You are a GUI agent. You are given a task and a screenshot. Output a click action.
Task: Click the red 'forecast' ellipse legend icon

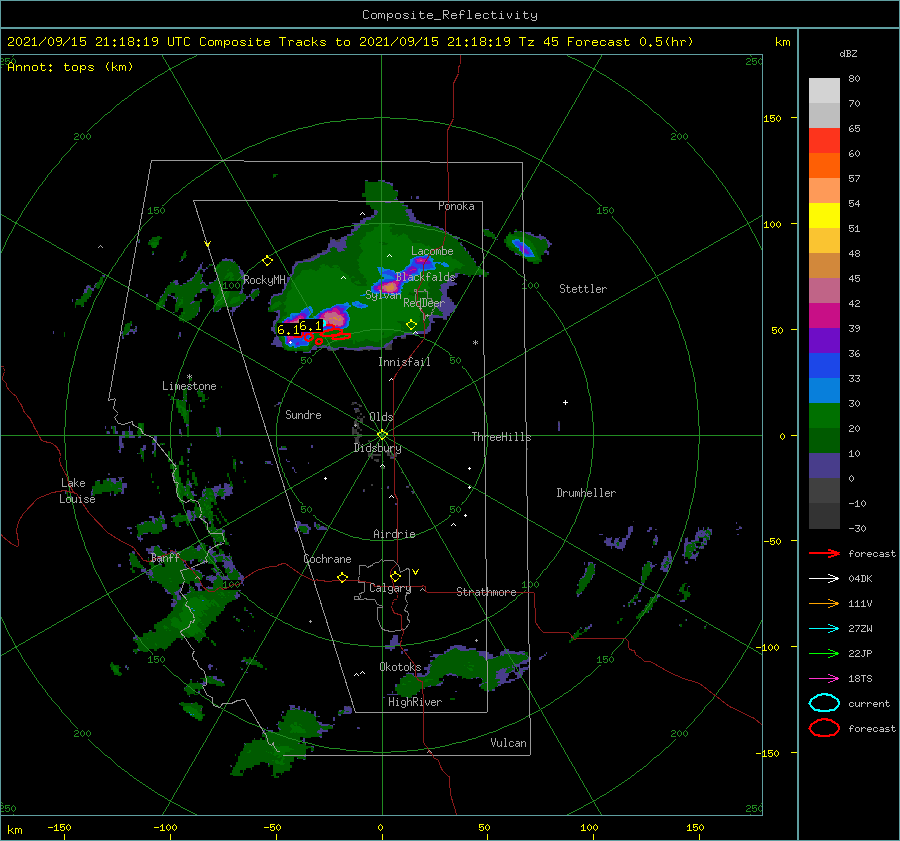[824, 728]
